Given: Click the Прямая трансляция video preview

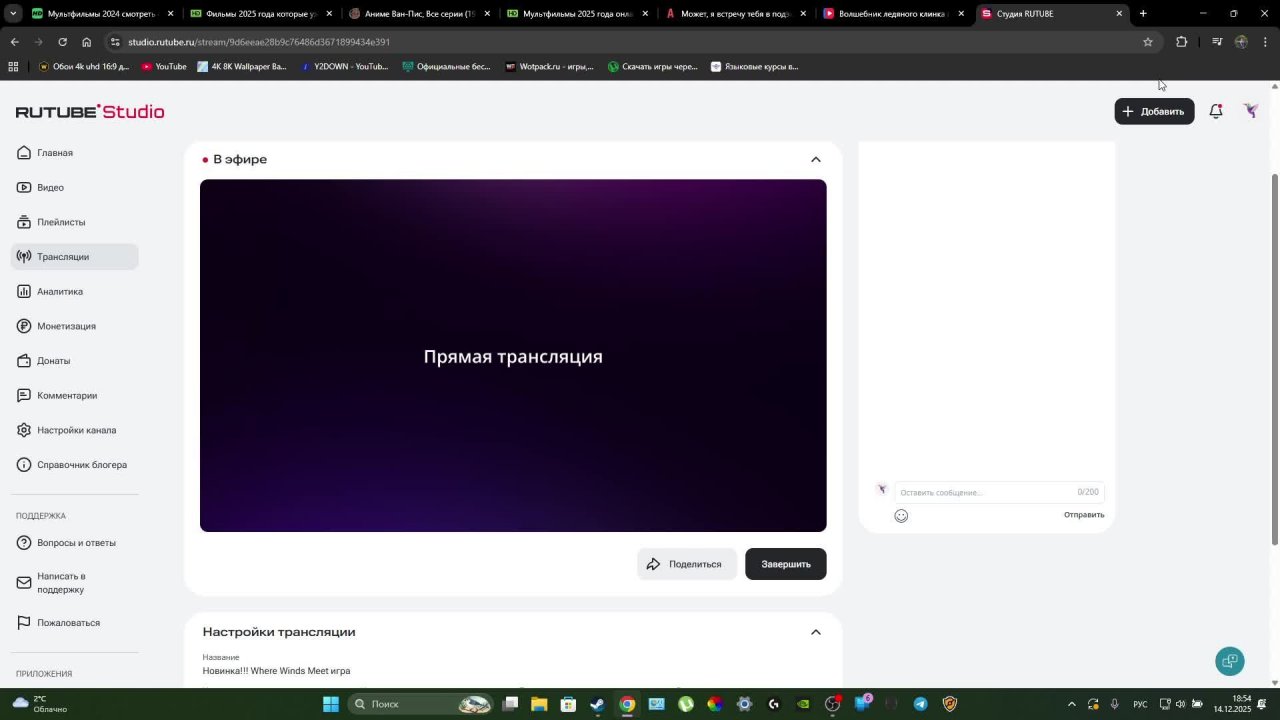Looking at the screenshot, I should click(513, 356).
